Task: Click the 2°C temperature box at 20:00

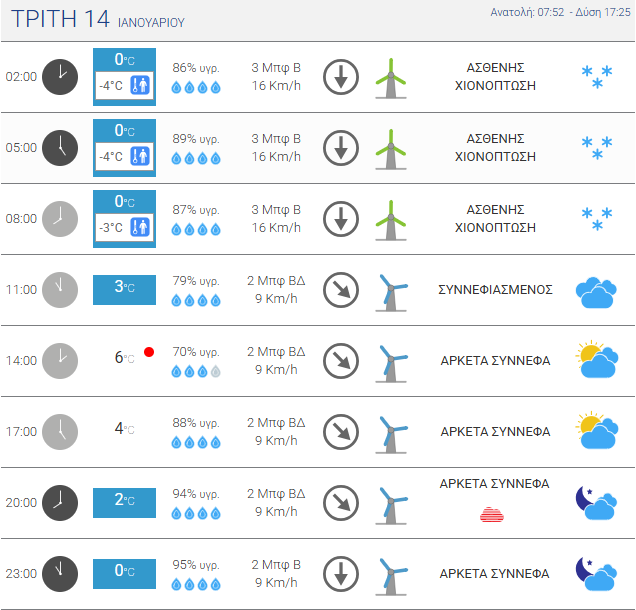Action: coord(125,503)
